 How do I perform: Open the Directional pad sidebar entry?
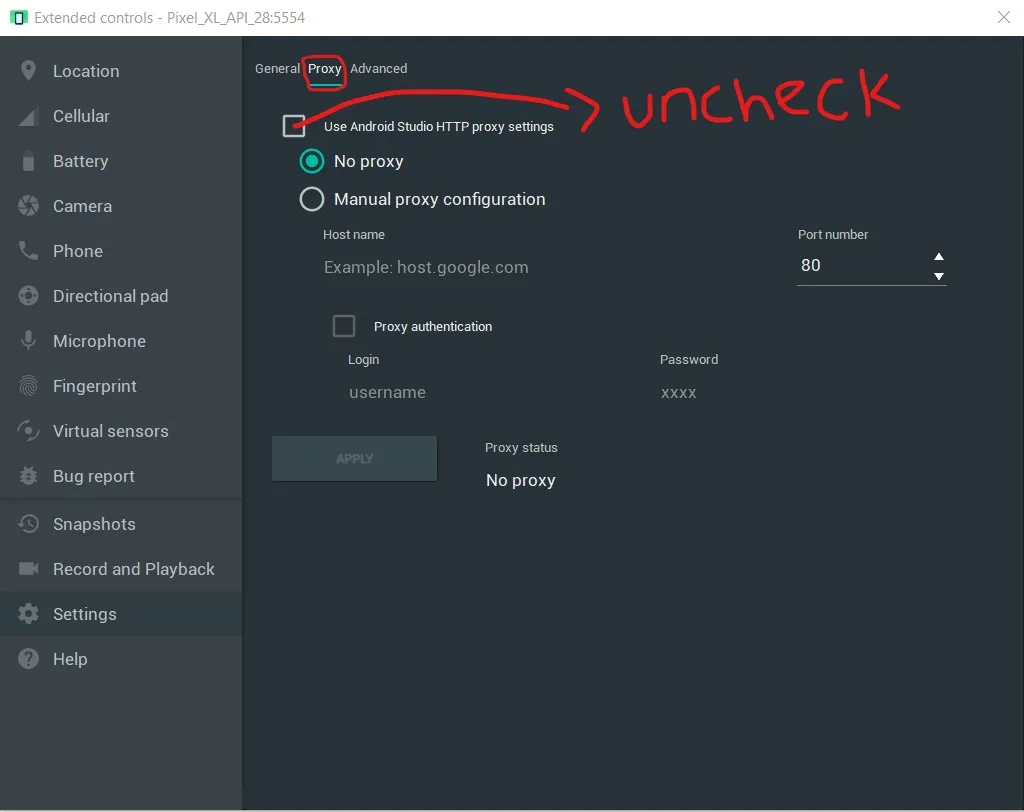pyautogui.click(x=121, y=296)
